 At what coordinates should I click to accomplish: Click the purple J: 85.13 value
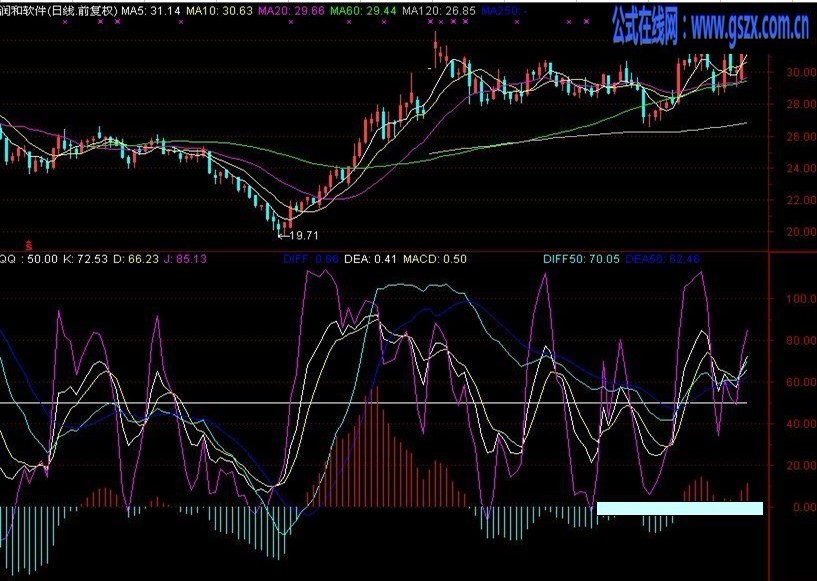(185, 259)
